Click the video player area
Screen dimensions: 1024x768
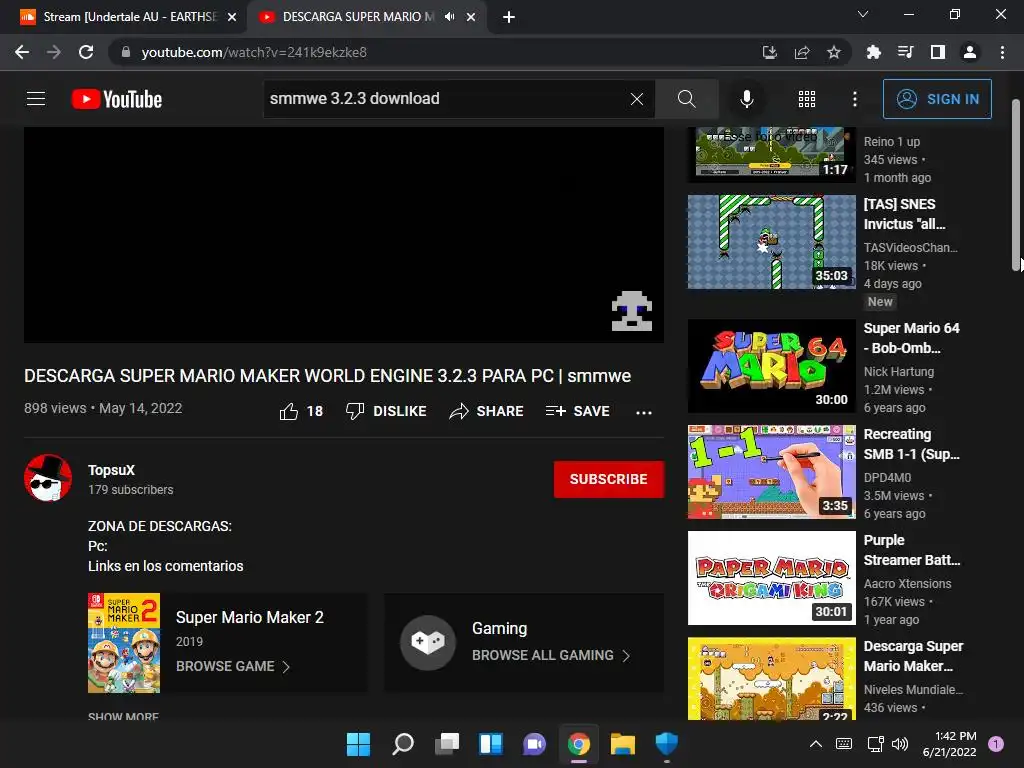344,234
